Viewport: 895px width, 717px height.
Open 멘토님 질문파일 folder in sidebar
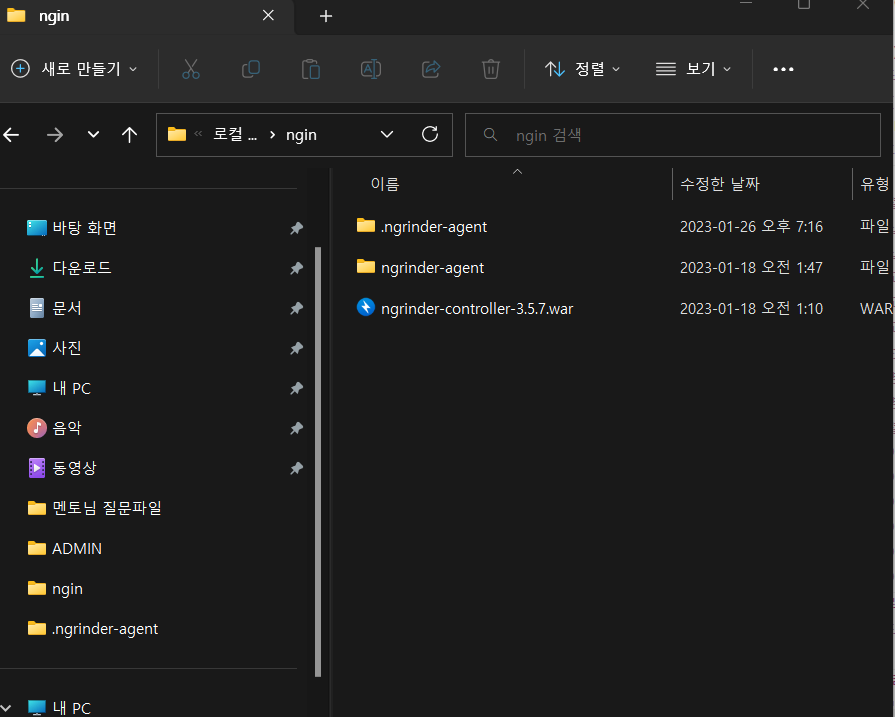pos(107,508)
